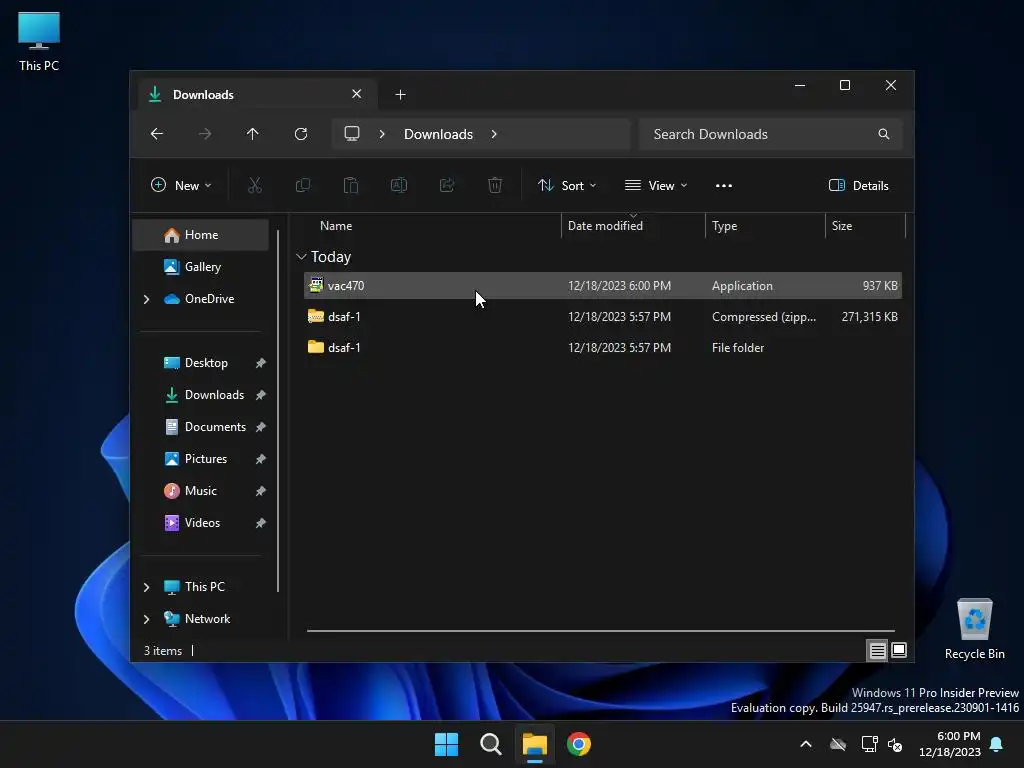Open taskbar Search
Image resolution: width=1024 pixels, height=768 pixels.
click(x=490, y=744)
